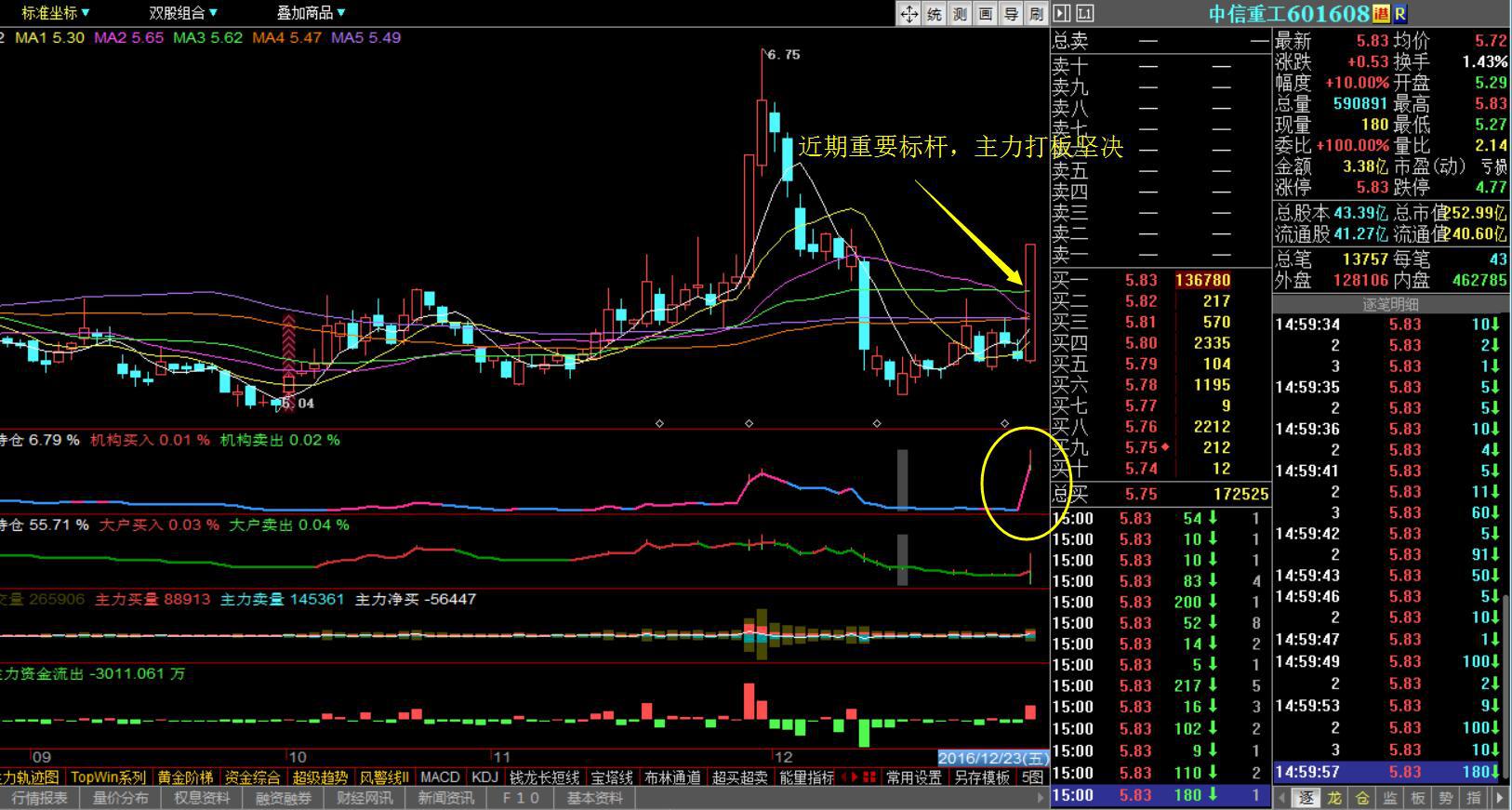The width and height of the screenshot is (1512, 810).
Task: Open the 双股组合 dropdown
Action: 183,13
